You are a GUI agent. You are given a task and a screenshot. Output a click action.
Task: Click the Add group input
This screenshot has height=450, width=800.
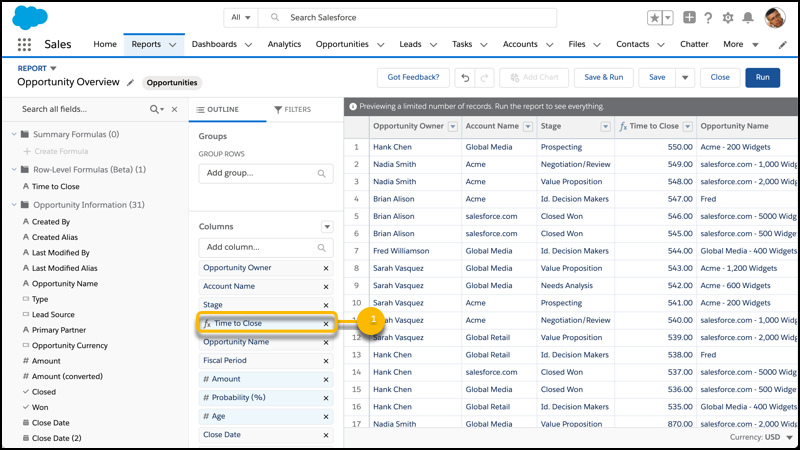[x=266, y=173]
